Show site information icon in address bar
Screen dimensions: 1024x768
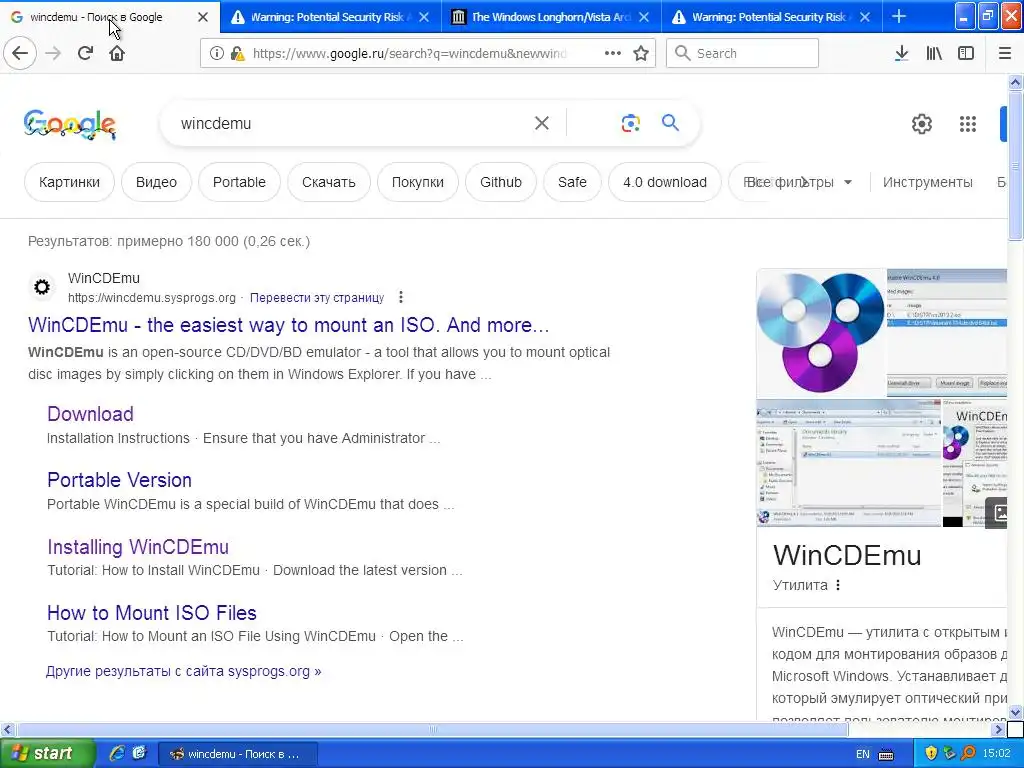[x=217, y=53]
